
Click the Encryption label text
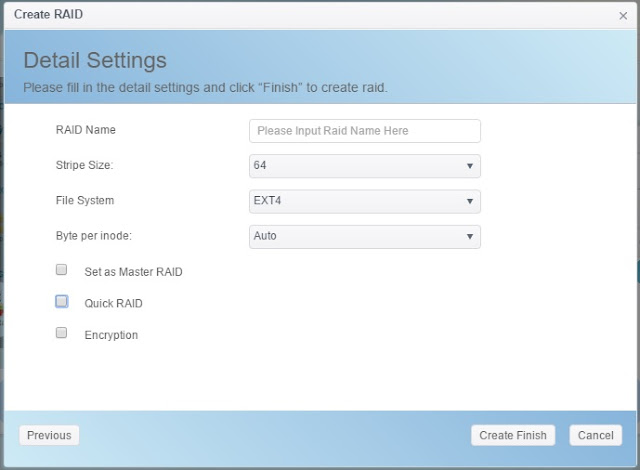click(111, 335)
